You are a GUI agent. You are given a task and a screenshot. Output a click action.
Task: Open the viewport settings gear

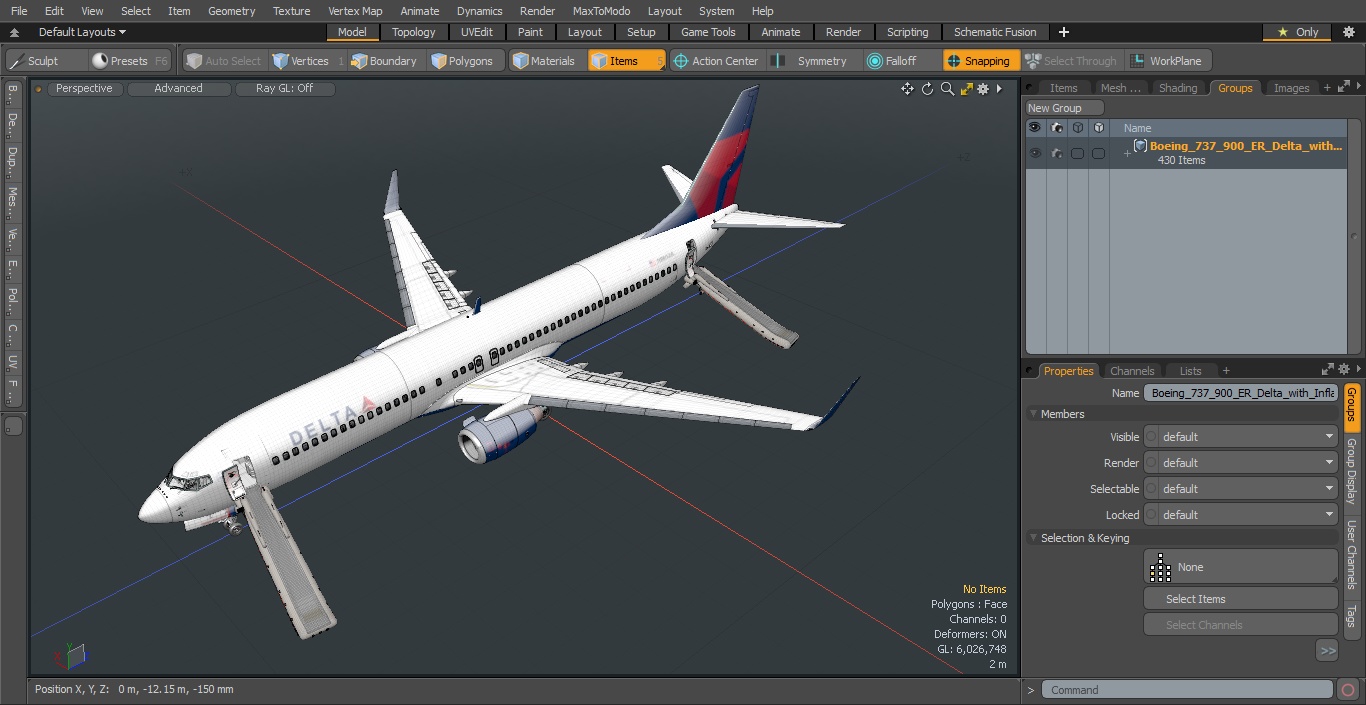click(x=983, y=89)
